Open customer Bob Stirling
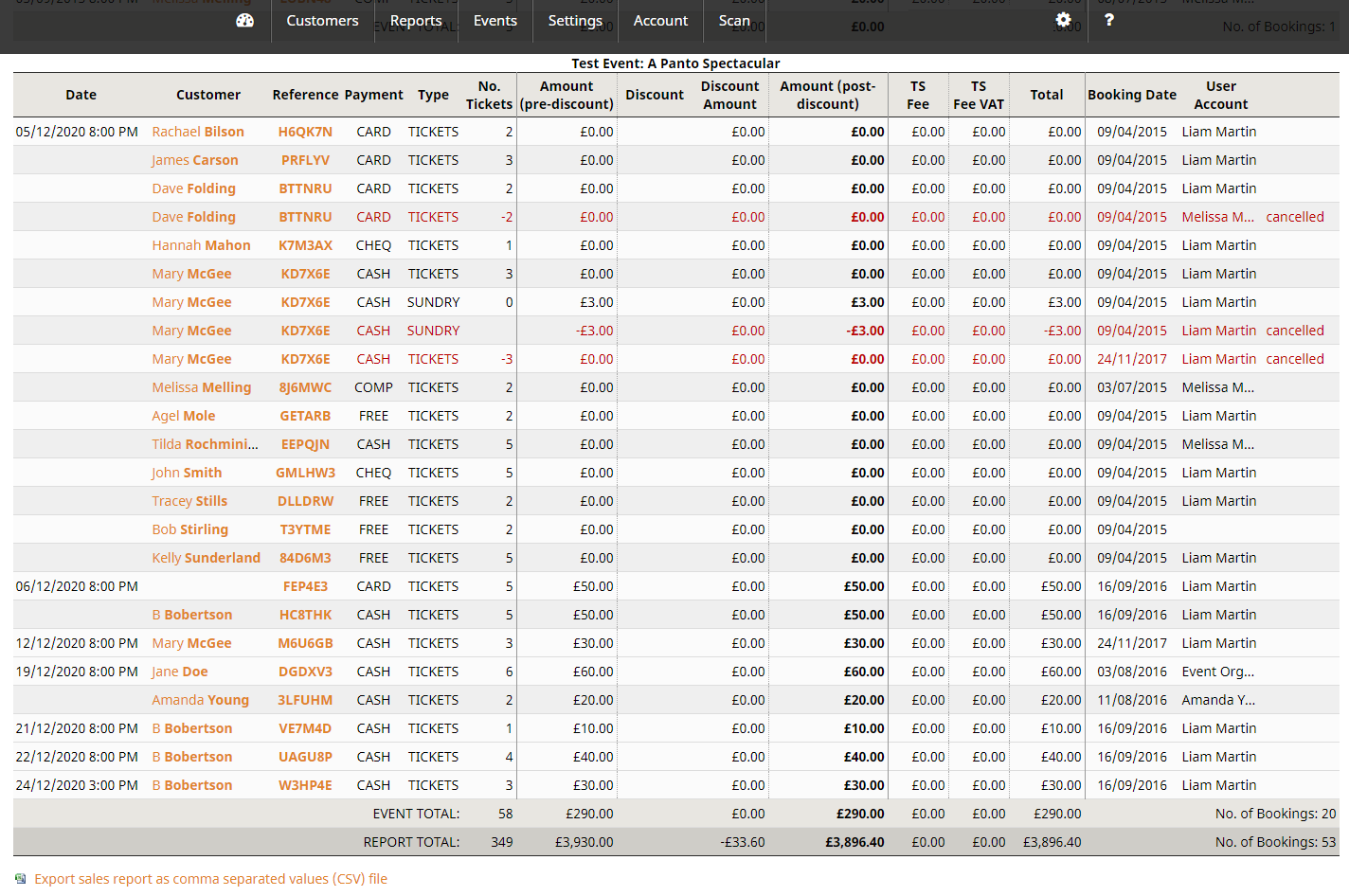The width and height of the screenshot is (1349, 896). (190, 529)
